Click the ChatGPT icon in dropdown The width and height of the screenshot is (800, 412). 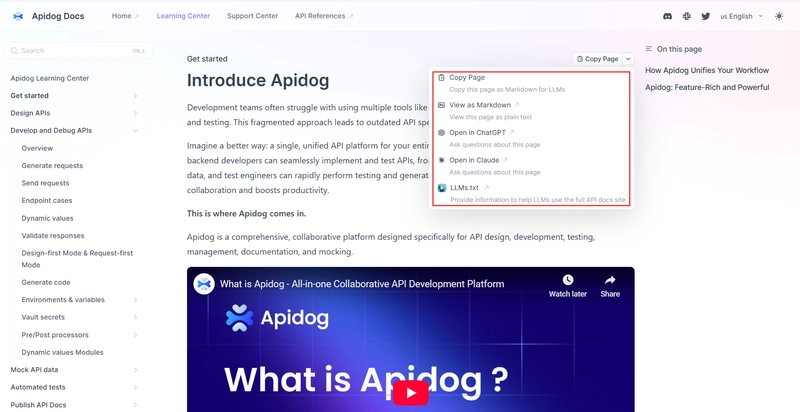coord(442,133)
